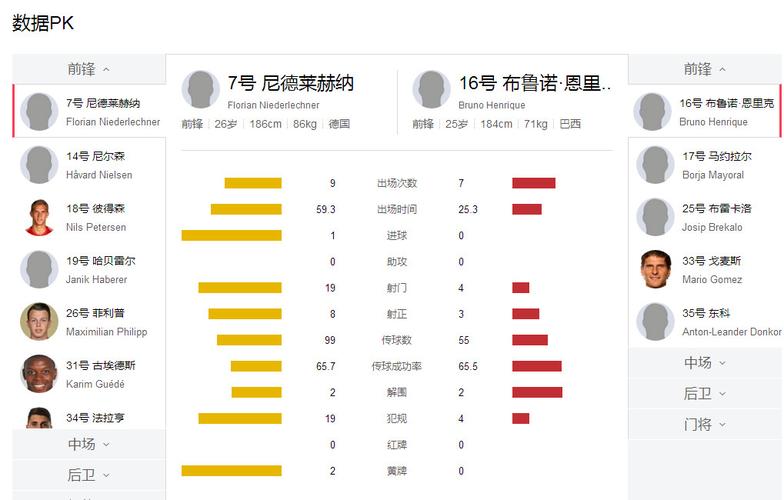Click Nils Petersen's player photo

tap(39, 217)
